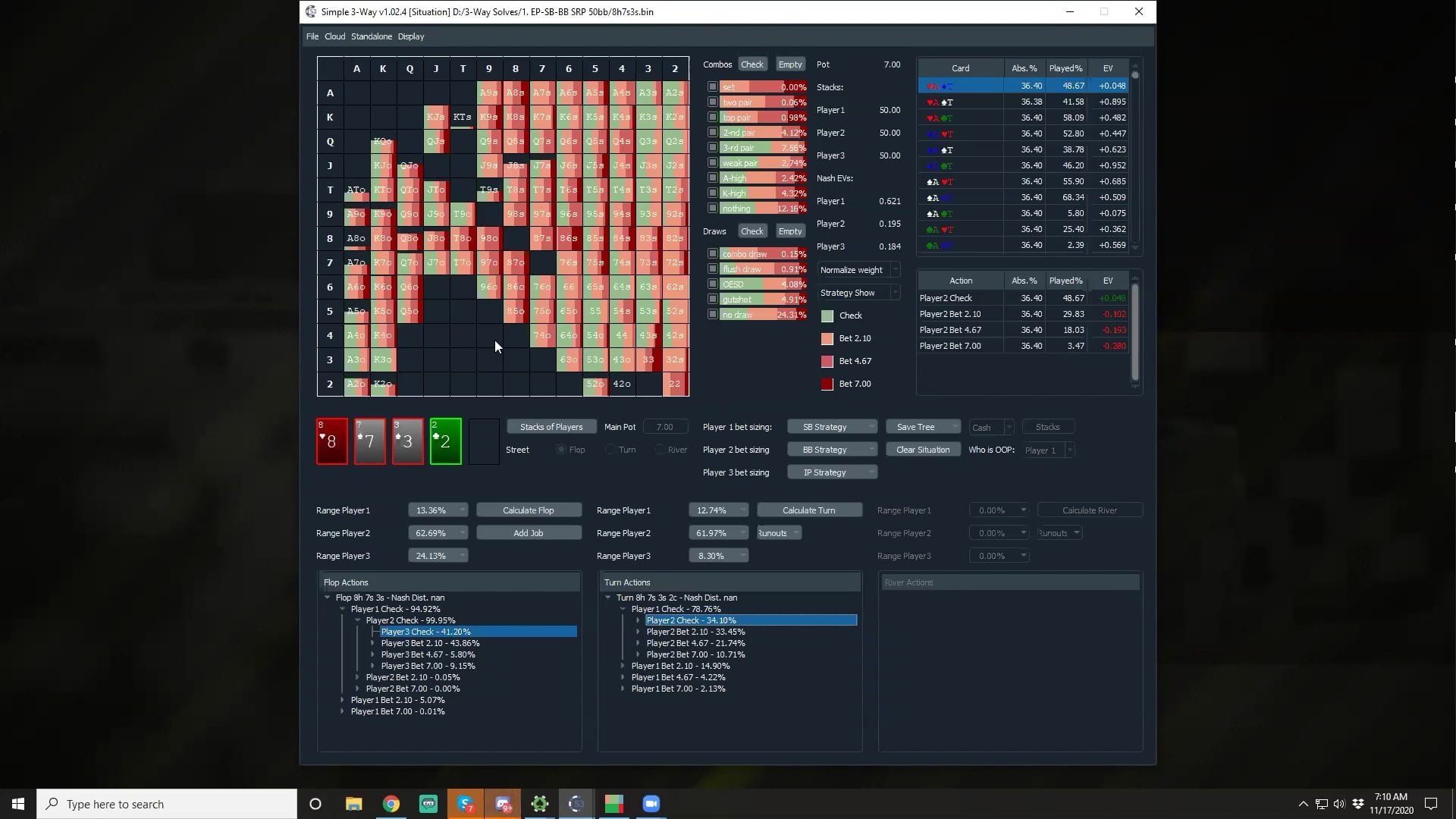Expand the Player3 Bet 2.10 flop node
This screenshot has width=1456, height=819.
[x=372, y=643]
